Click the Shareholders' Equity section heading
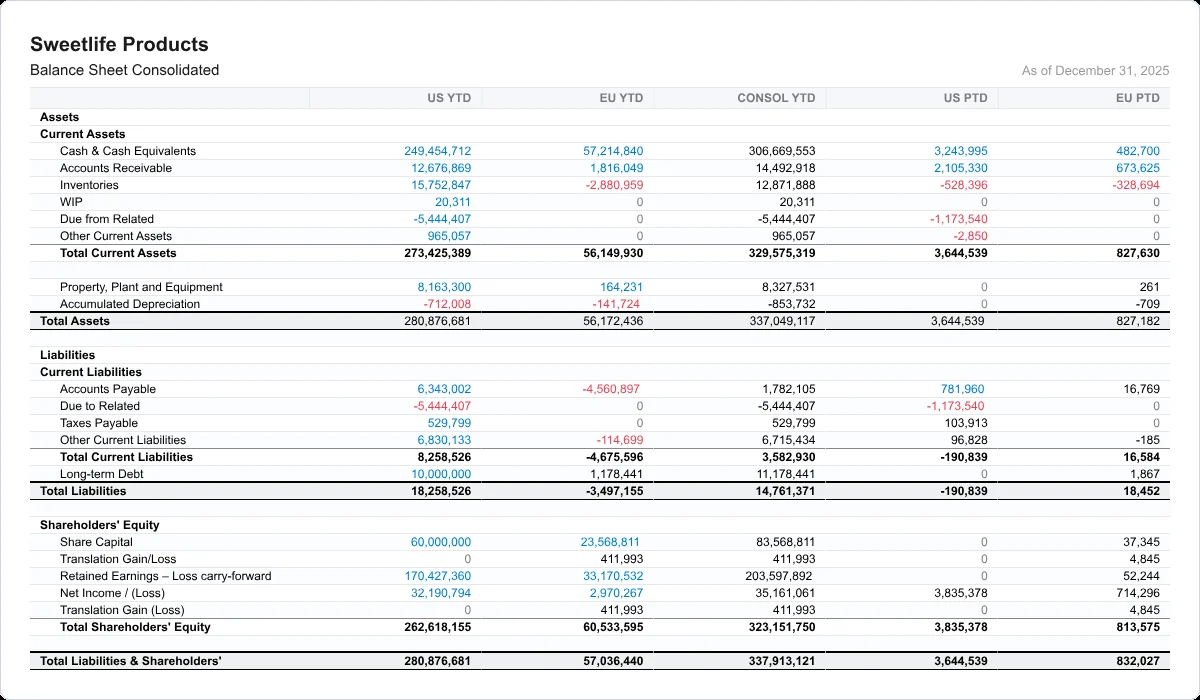 (100, 525)
